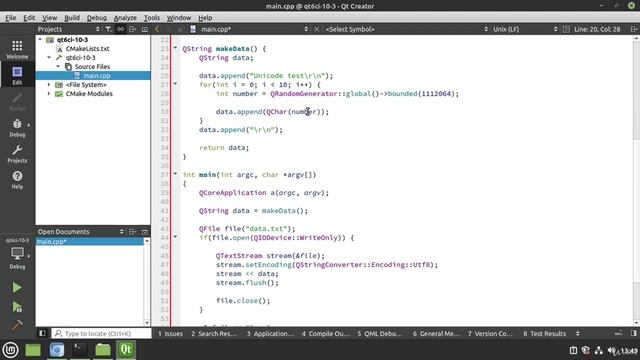Collapse the qt6ci-10-3 root project
The image size is (640, 360).
tap(40, 40)
